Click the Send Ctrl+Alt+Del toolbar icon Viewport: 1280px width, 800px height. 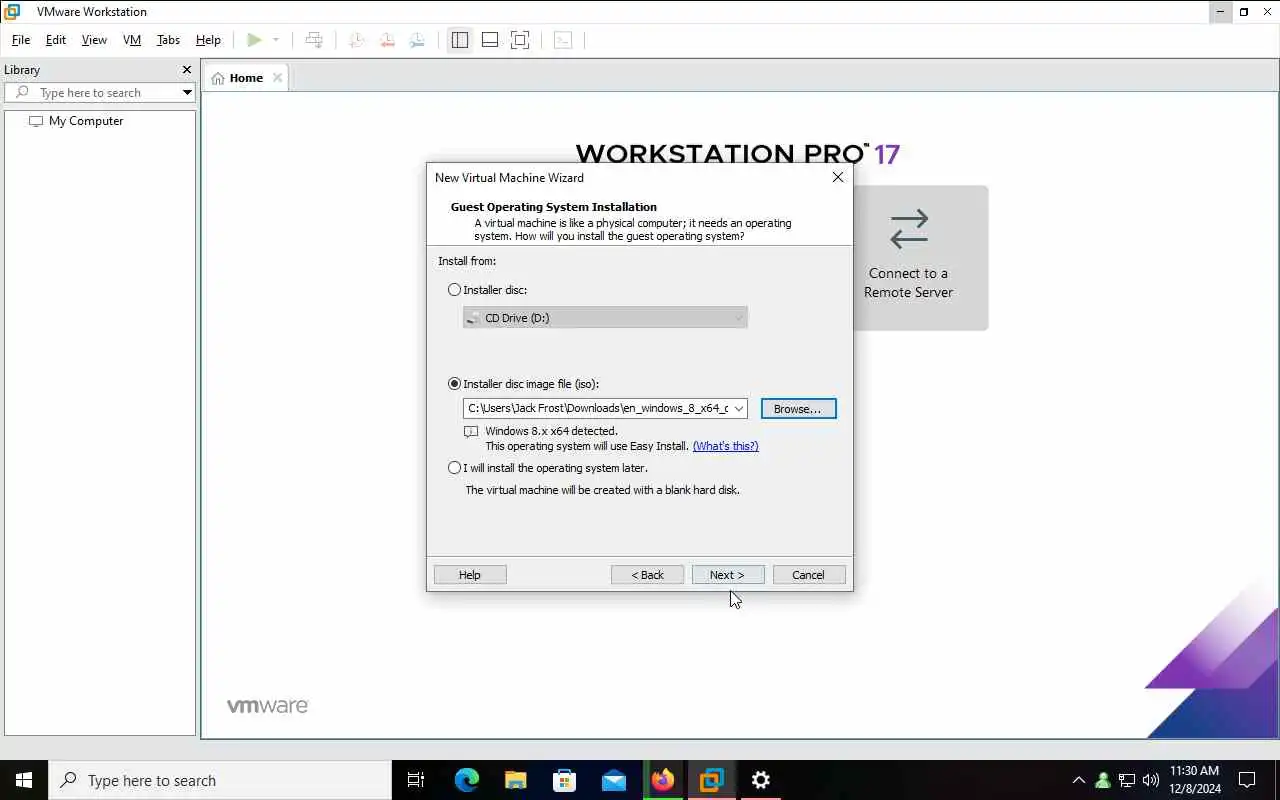314,40
